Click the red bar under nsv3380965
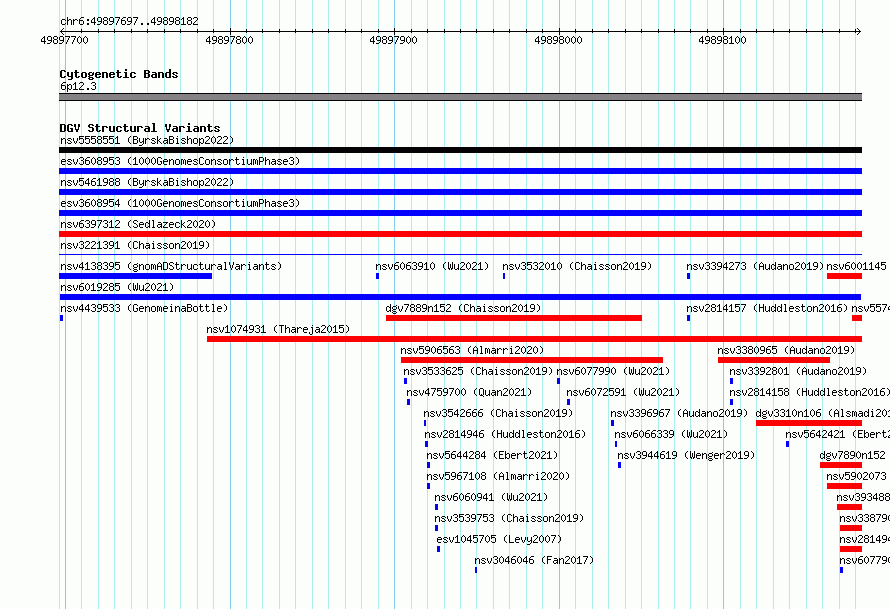This screenshot has width=890, height=609. click(774, 360)
